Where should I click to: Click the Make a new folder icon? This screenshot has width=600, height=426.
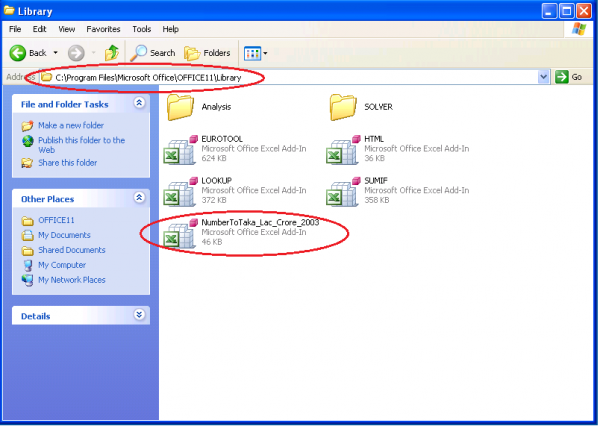(27, 126)
